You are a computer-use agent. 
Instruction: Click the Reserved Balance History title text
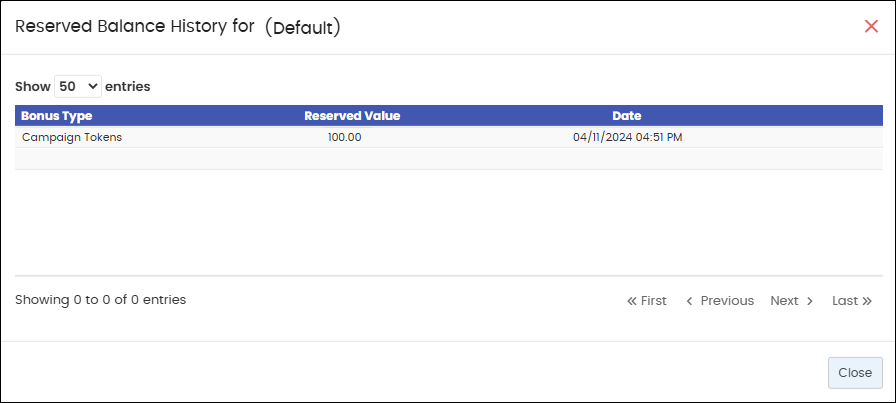pos(134,27)
